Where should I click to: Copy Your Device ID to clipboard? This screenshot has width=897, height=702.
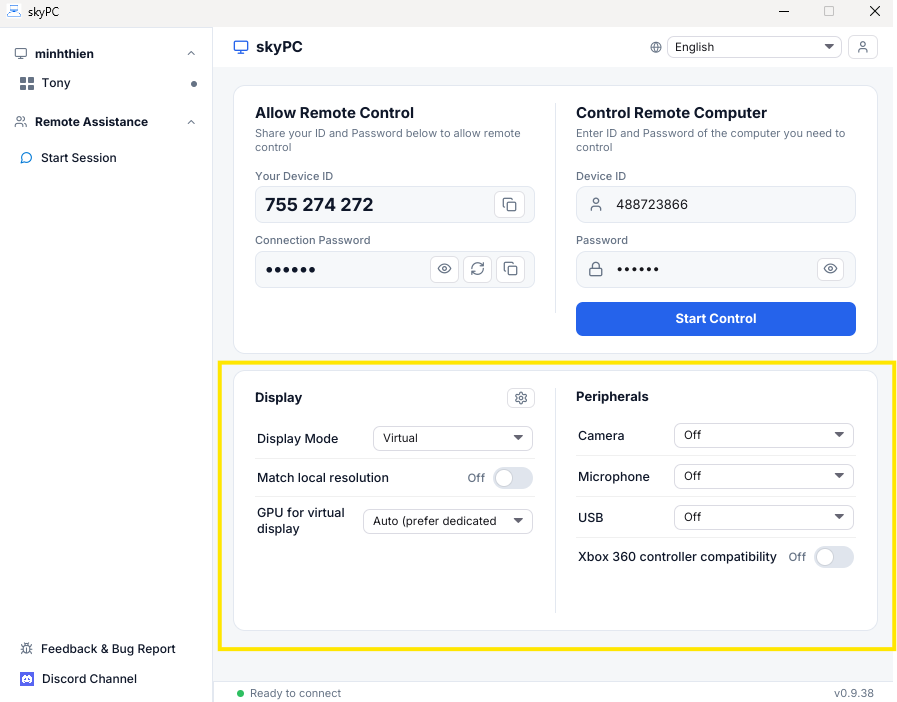click(x=509, y=204)
